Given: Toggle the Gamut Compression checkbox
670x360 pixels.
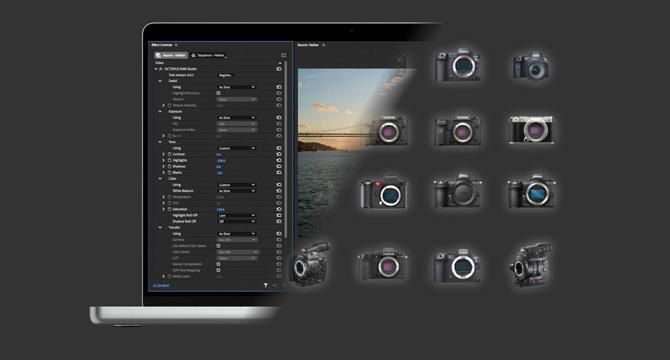Looking at the screenshot, I should pos(218,264).
